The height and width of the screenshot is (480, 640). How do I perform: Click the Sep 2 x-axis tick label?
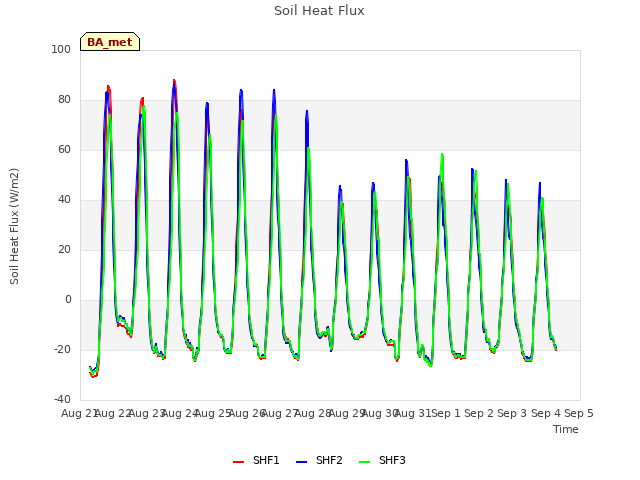click(x=479, y=413)
